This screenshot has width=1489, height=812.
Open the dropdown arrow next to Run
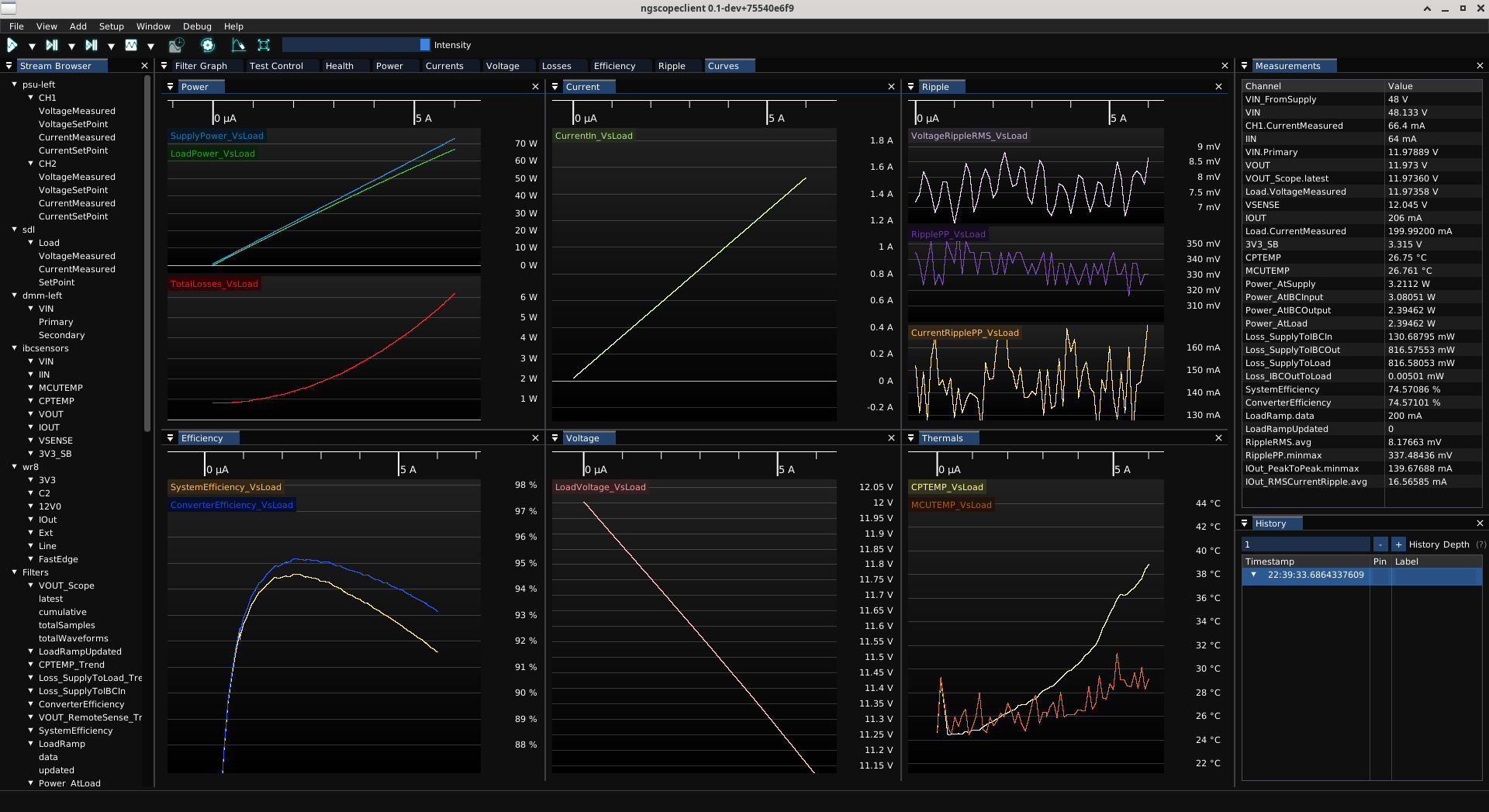[32, 47]
